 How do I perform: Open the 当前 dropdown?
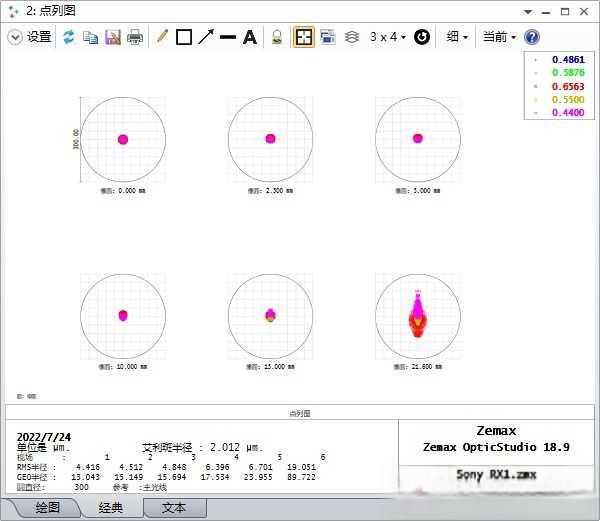pos(499,37)
